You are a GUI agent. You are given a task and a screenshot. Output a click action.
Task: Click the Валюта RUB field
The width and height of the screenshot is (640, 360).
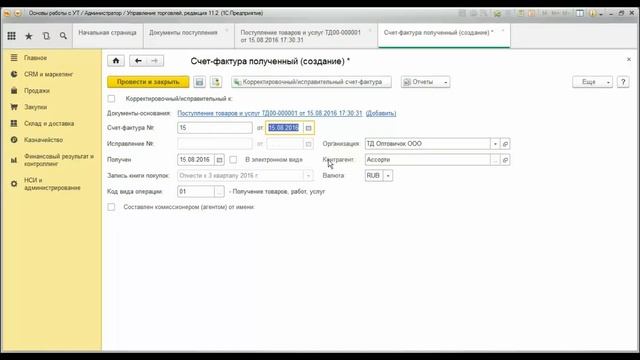pos(374,176)
